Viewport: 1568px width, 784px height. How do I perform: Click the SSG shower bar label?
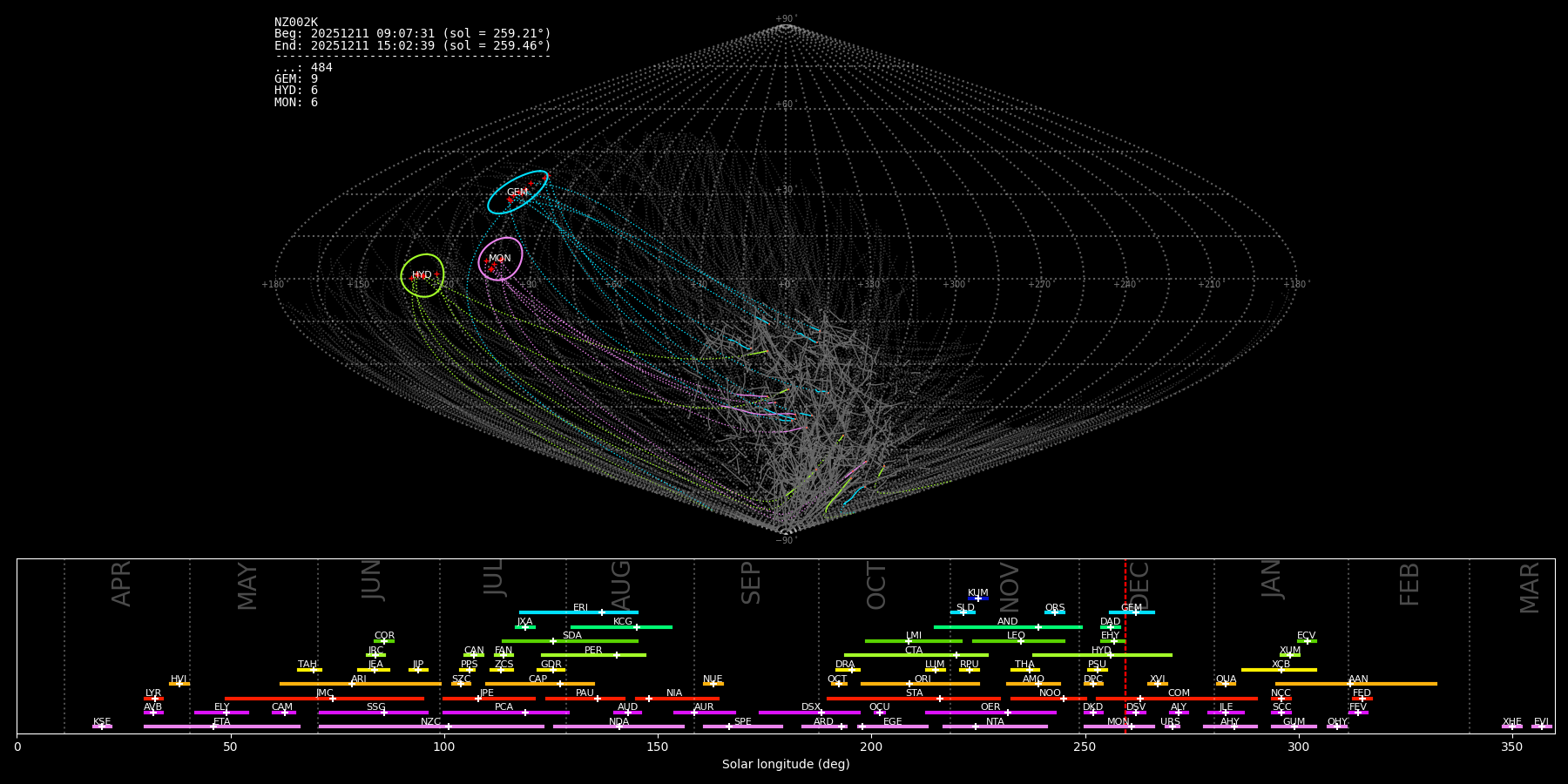coord(375,707)
